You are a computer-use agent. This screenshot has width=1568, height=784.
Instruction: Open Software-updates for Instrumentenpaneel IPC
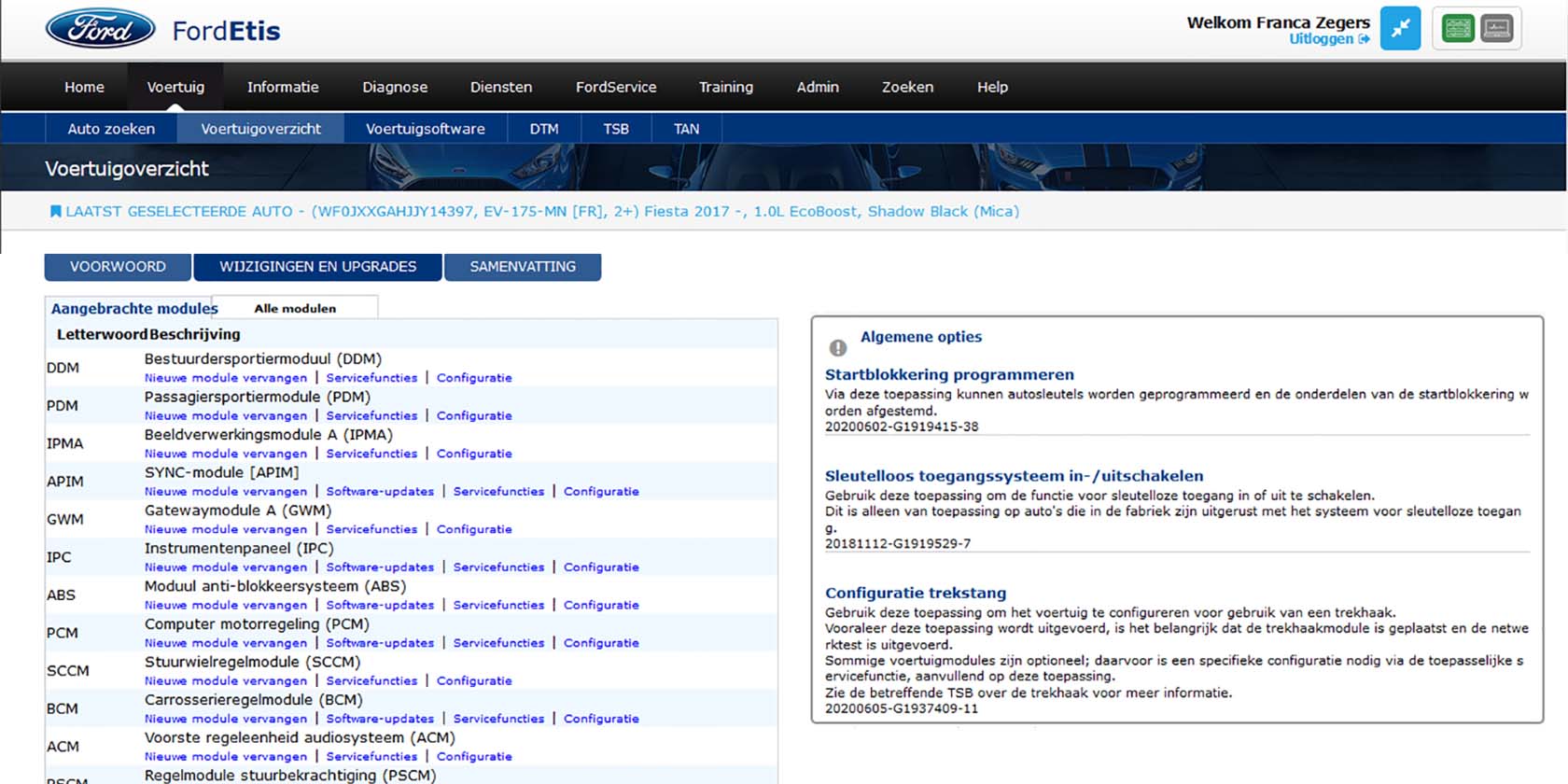tap(380, 567)
